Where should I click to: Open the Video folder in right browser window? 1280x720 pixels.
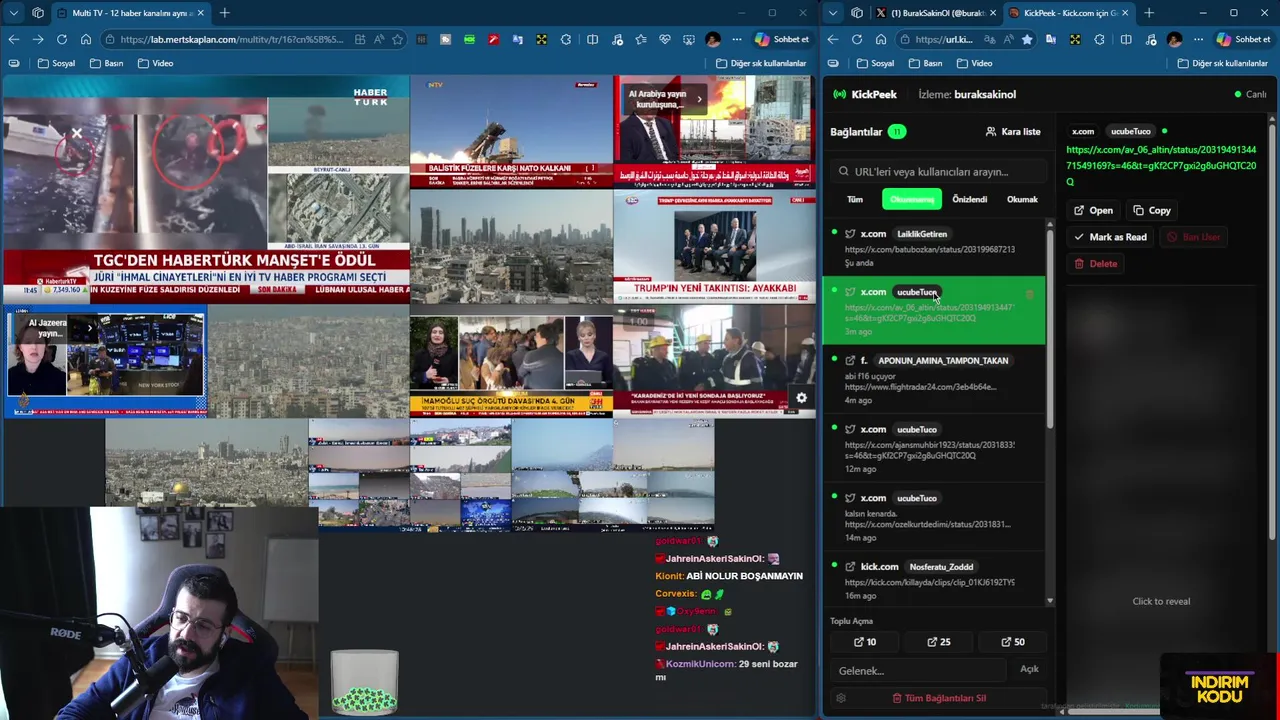click(974, 63)
